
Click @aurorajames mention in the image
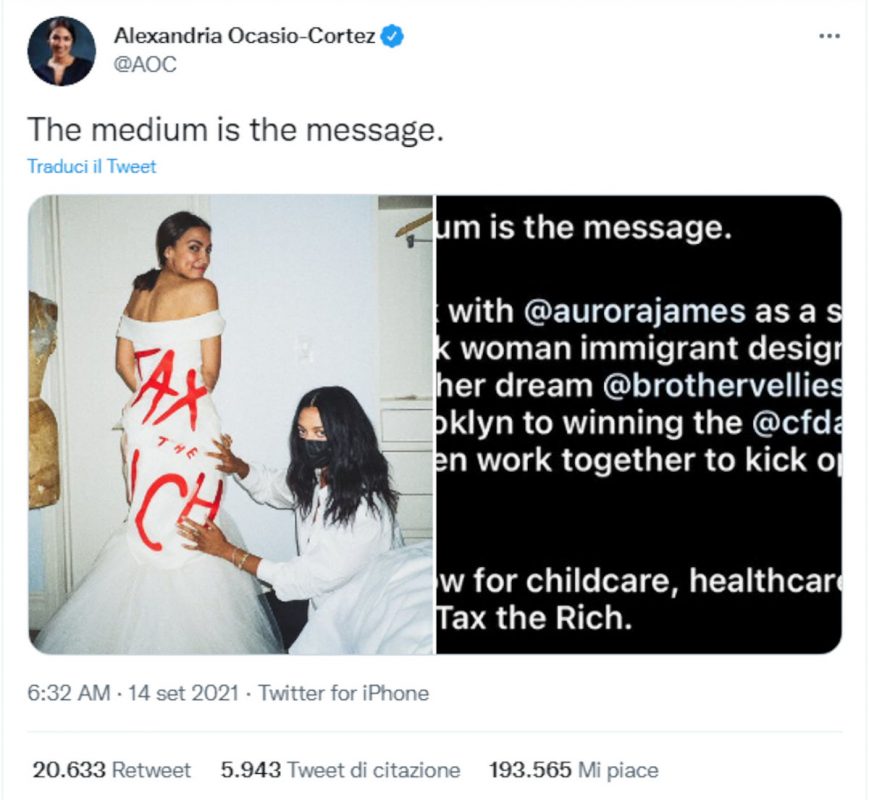coord(634,312)
